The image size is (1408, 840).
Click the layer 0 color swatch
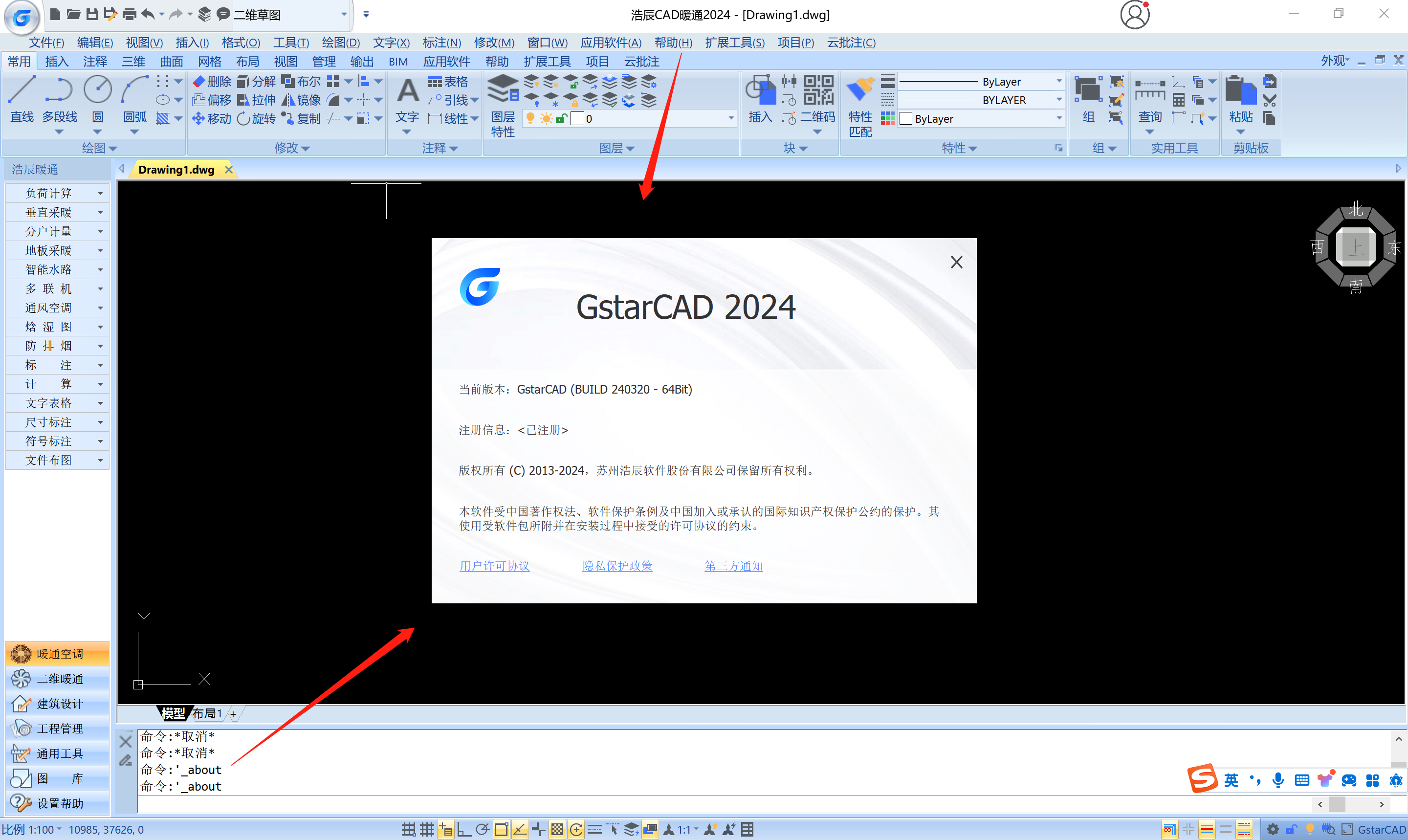coord(577,119)
